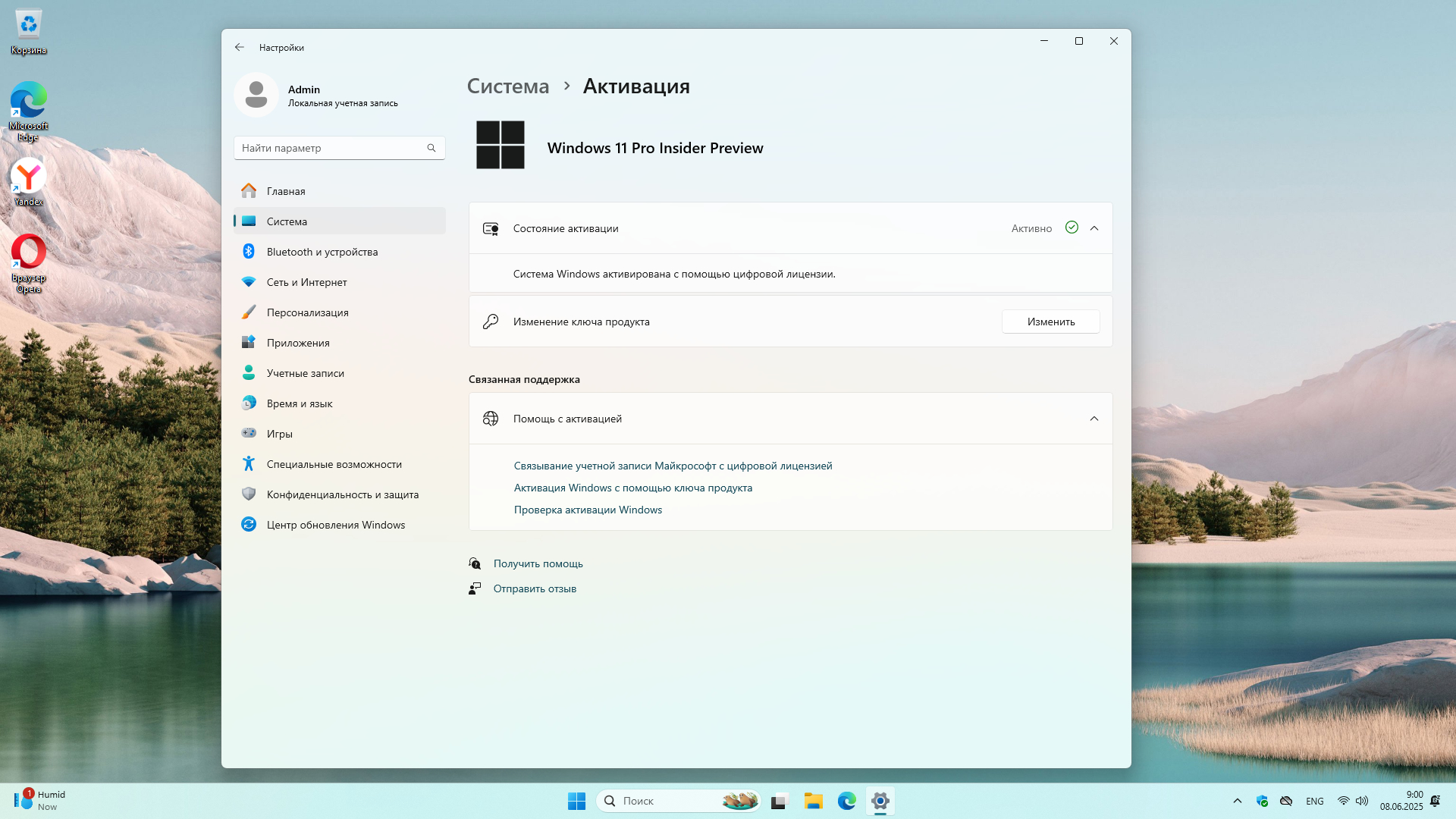This screenshot has height=819, width=1456.
Task: Open Bluetooth и устройства section
Action: [322, 252]
